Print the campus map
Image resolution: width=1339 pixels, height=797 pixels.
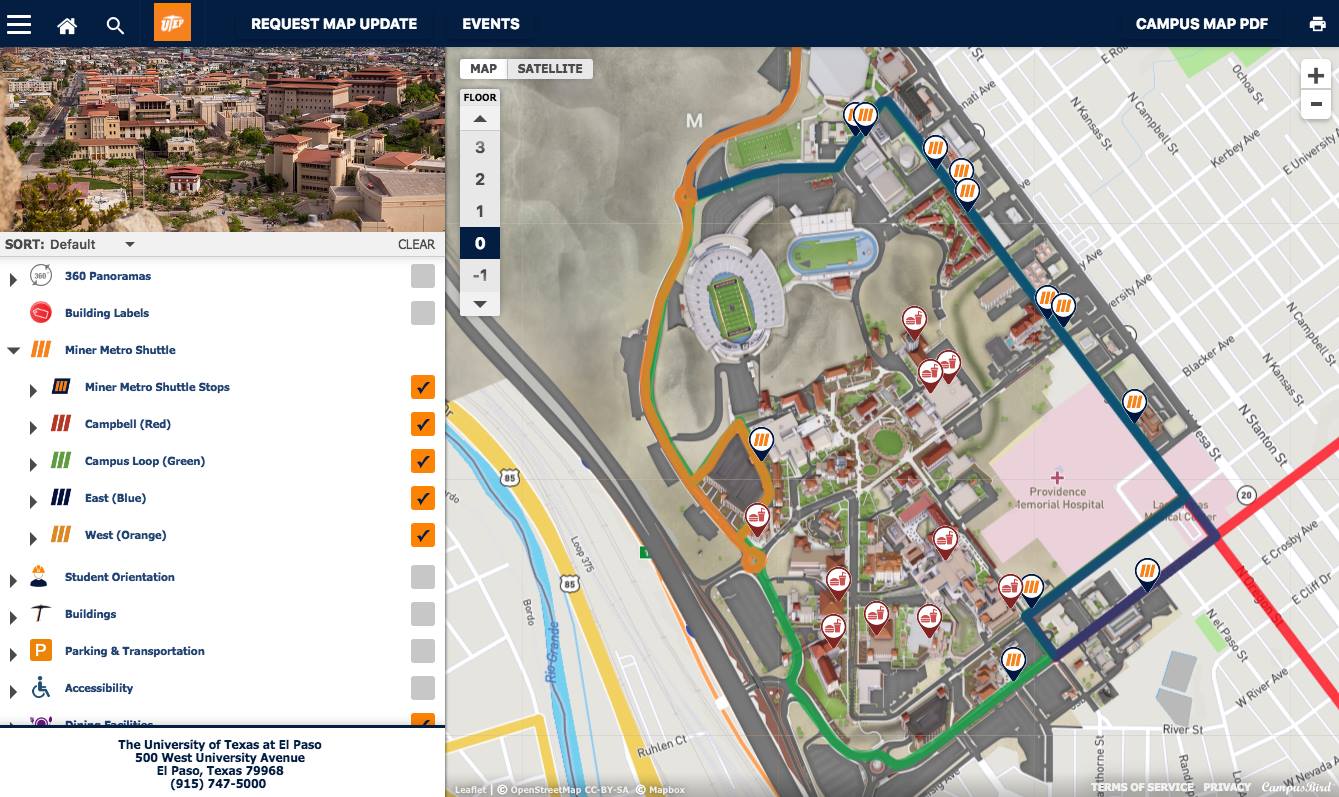(x=1317, y=24)
